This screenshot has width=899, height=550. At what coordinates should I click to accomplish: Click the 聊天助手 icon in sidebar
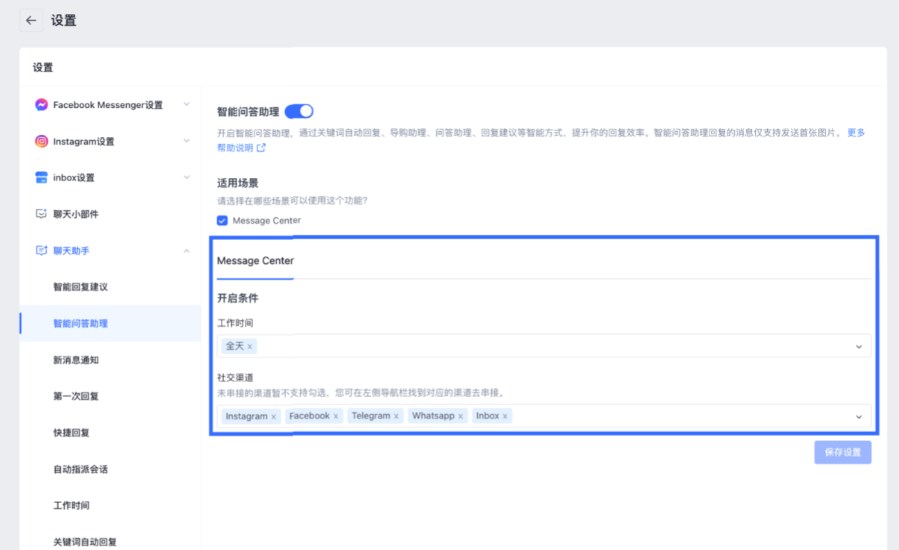(x=41, y=251)
